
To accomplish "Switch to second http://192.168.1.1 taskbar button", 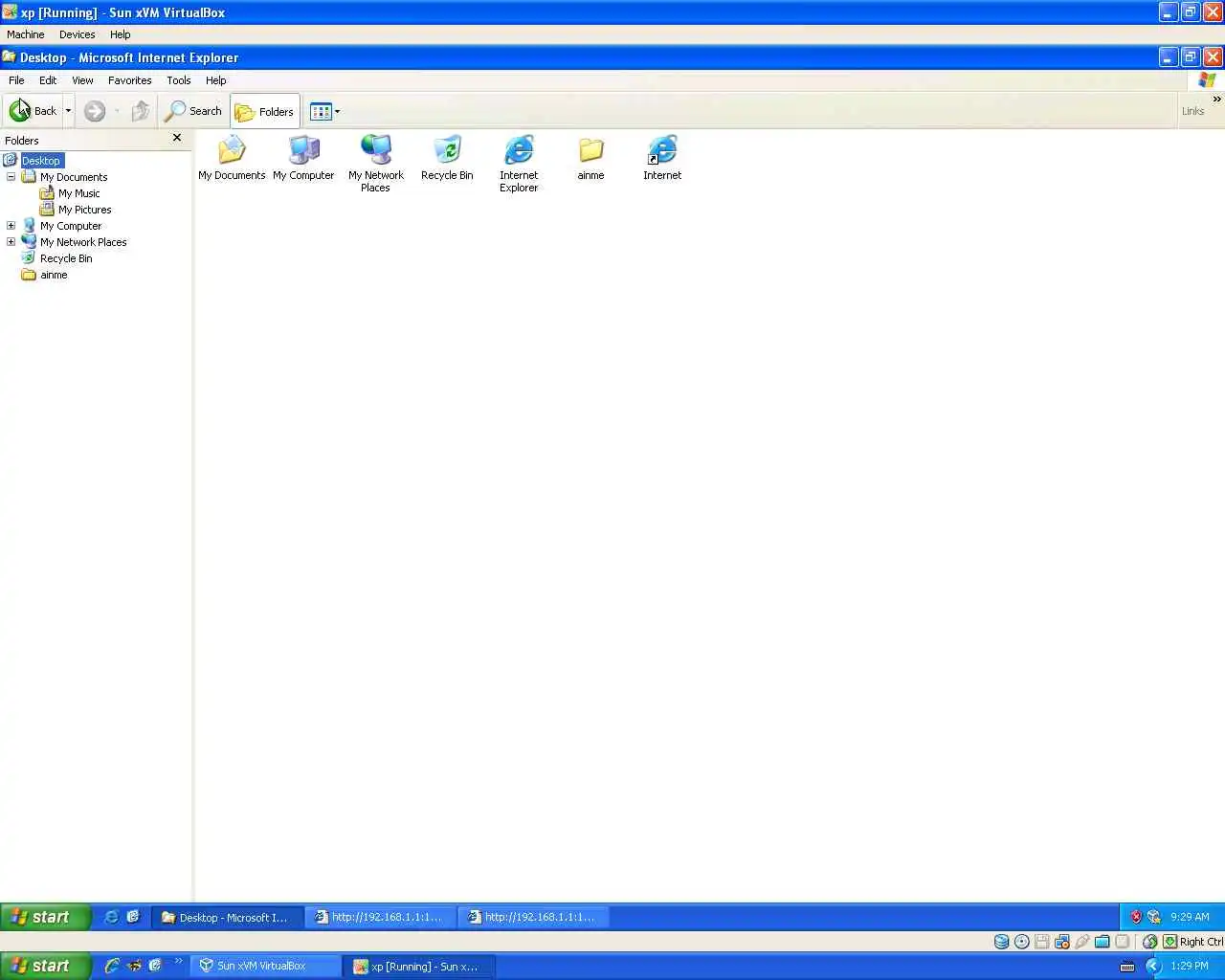I will [x=534, y=917].
